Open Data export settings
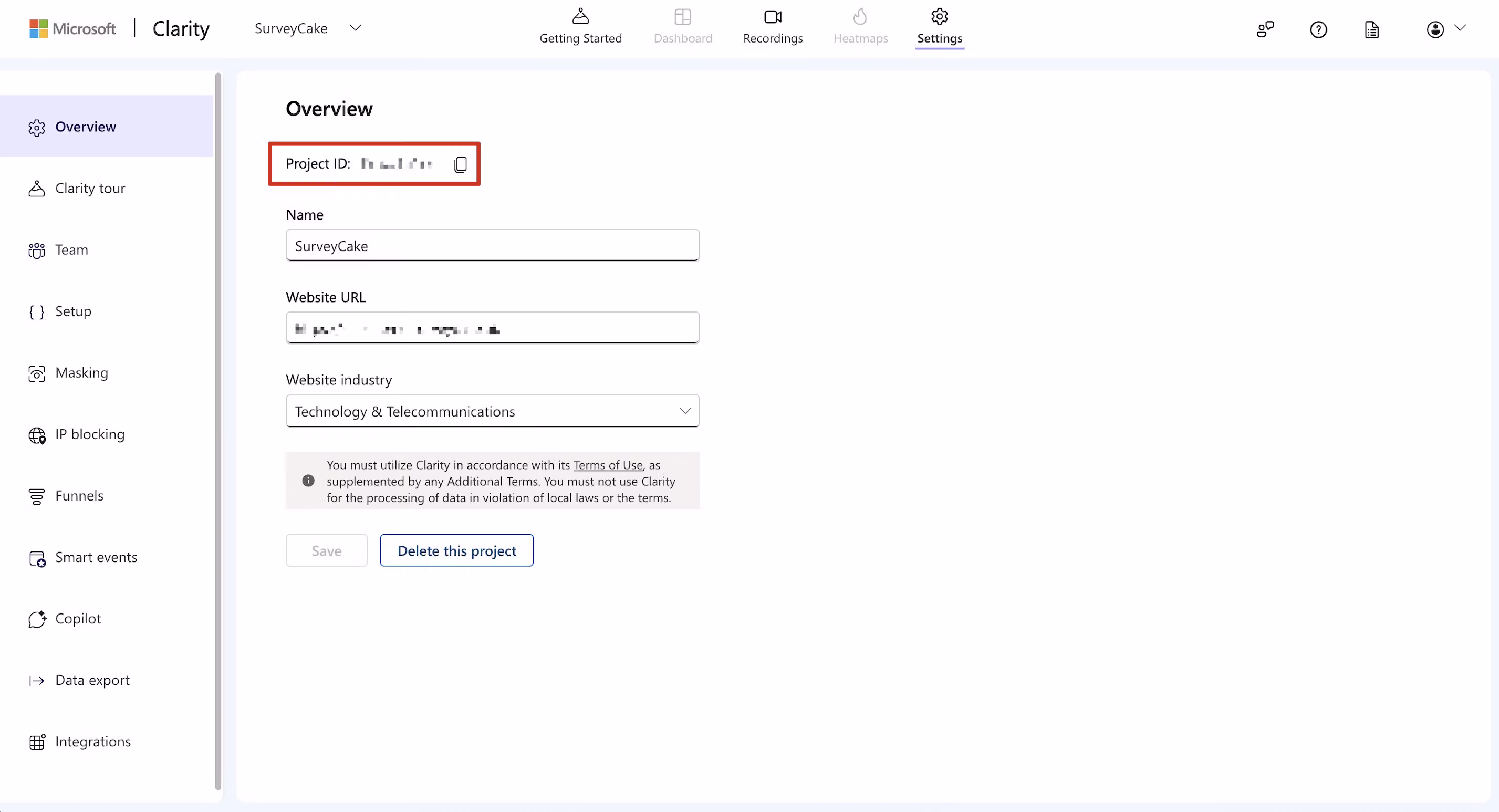This screenshot has height=812, width=1499. [107, 681]
